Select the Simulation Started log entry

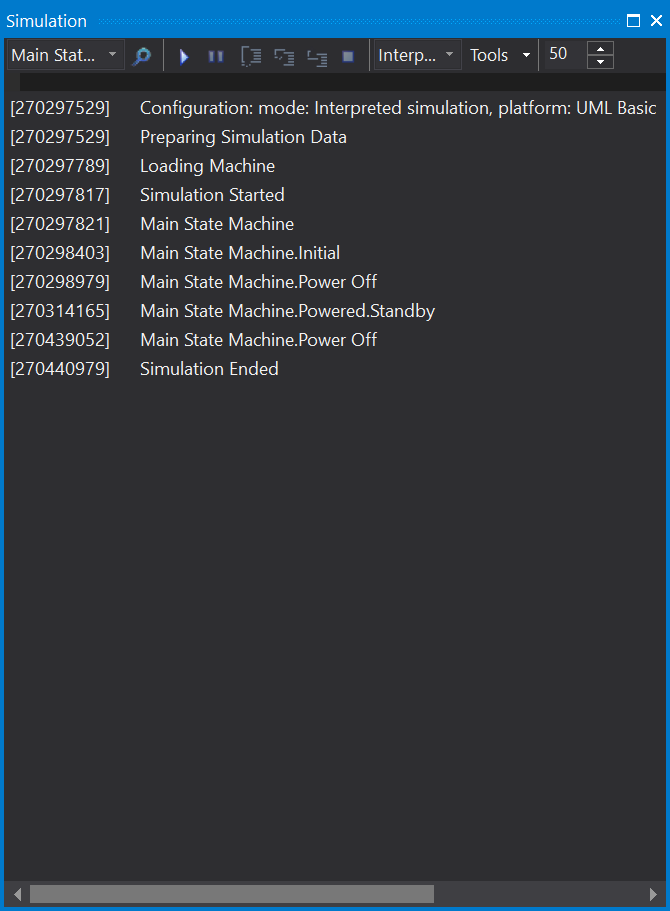pos(212,194)
